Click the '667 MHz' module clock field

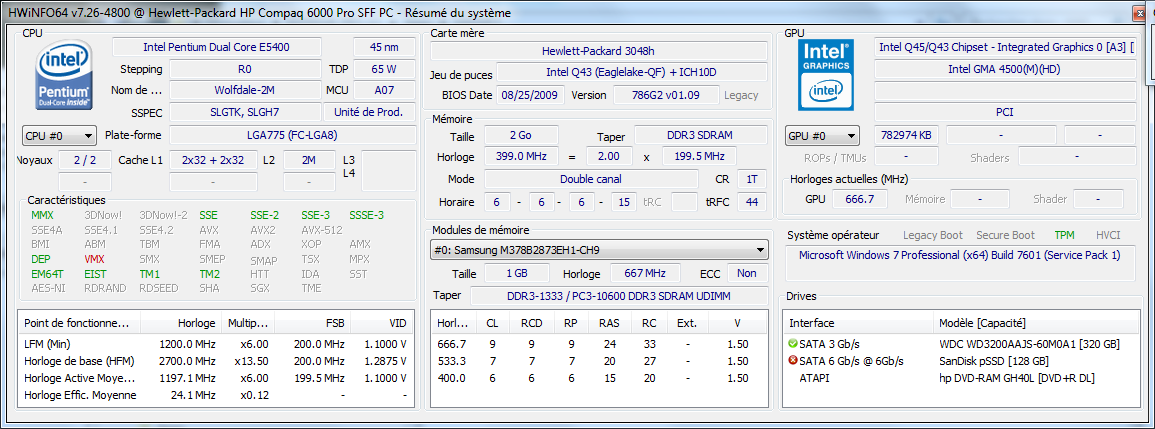pyautogui.click(x=645, y=273)
